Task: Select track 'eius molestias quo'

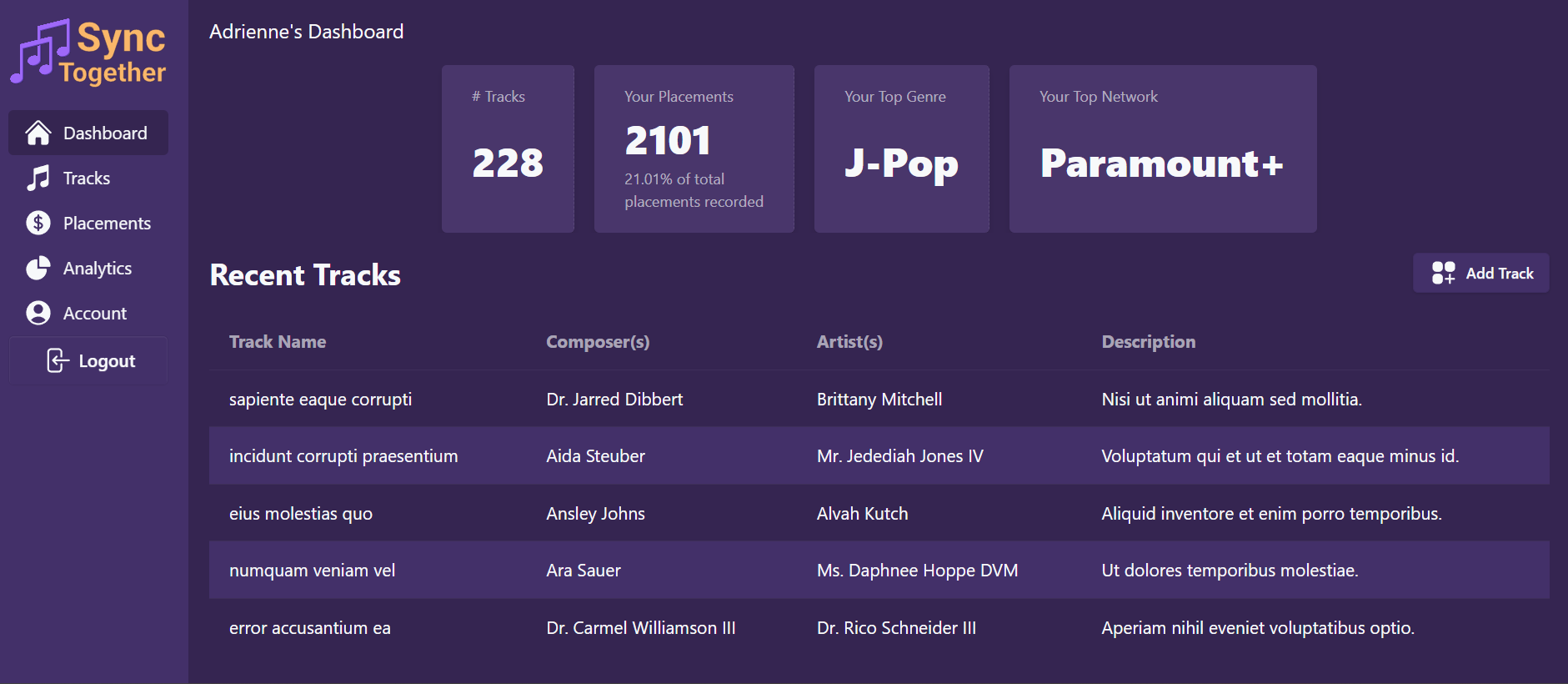Action: (301, 514)
